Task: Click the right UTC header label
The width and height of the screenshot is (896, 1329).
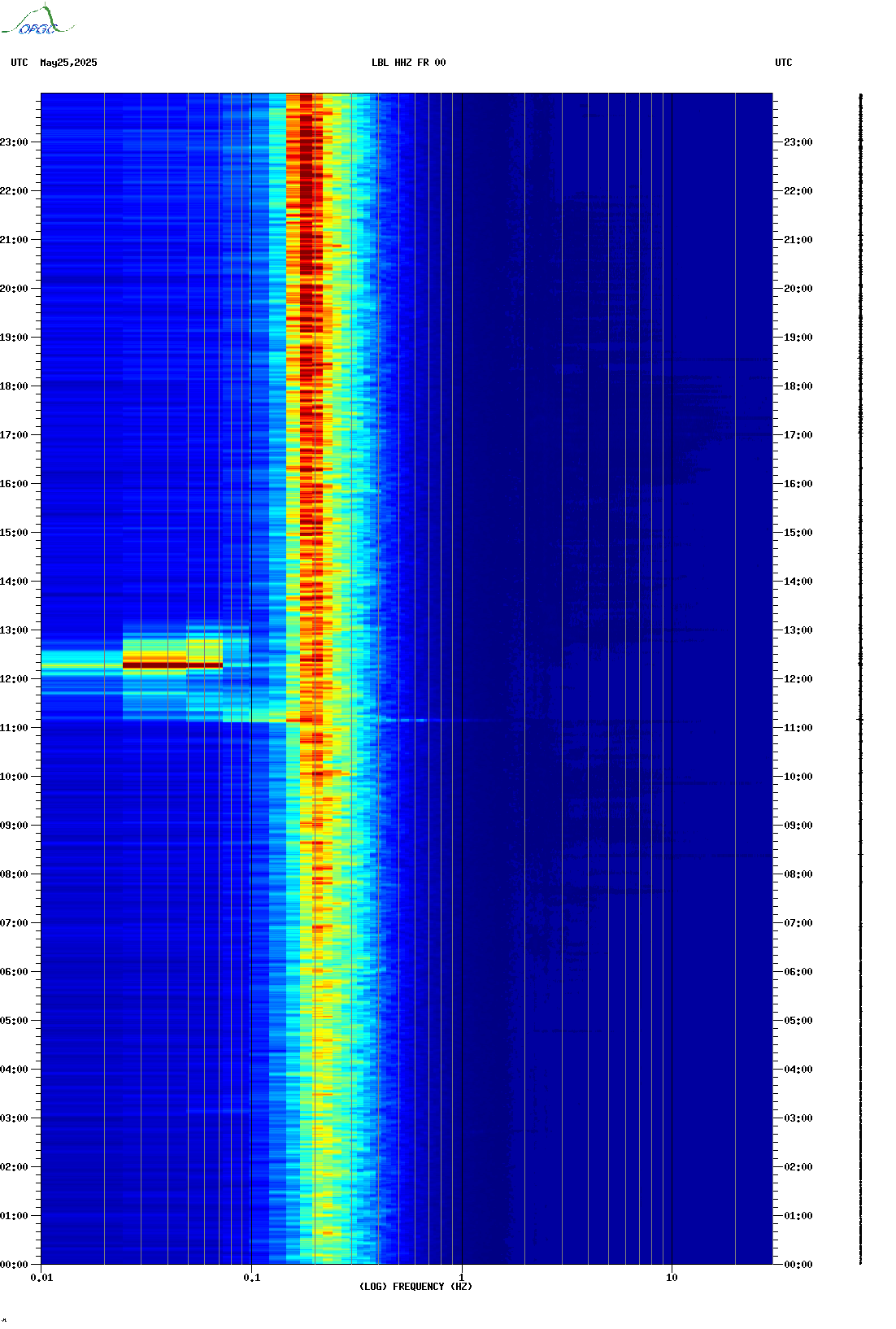Action: (x=784, y=63)
